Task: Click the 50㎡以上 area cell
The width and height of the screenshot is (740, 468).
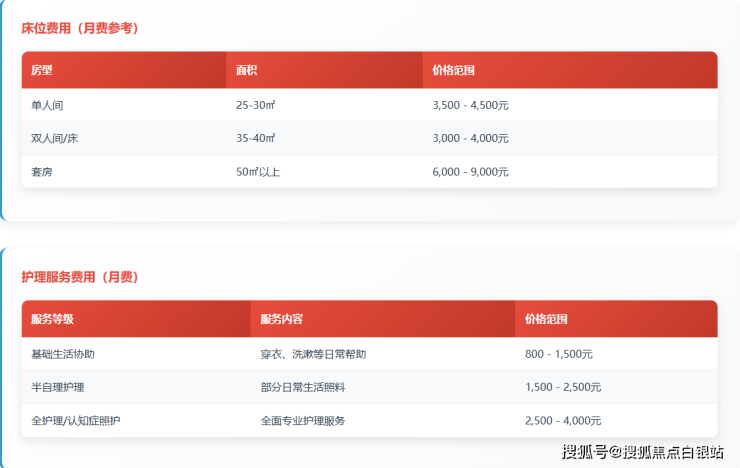Action: tap(258, 172)
